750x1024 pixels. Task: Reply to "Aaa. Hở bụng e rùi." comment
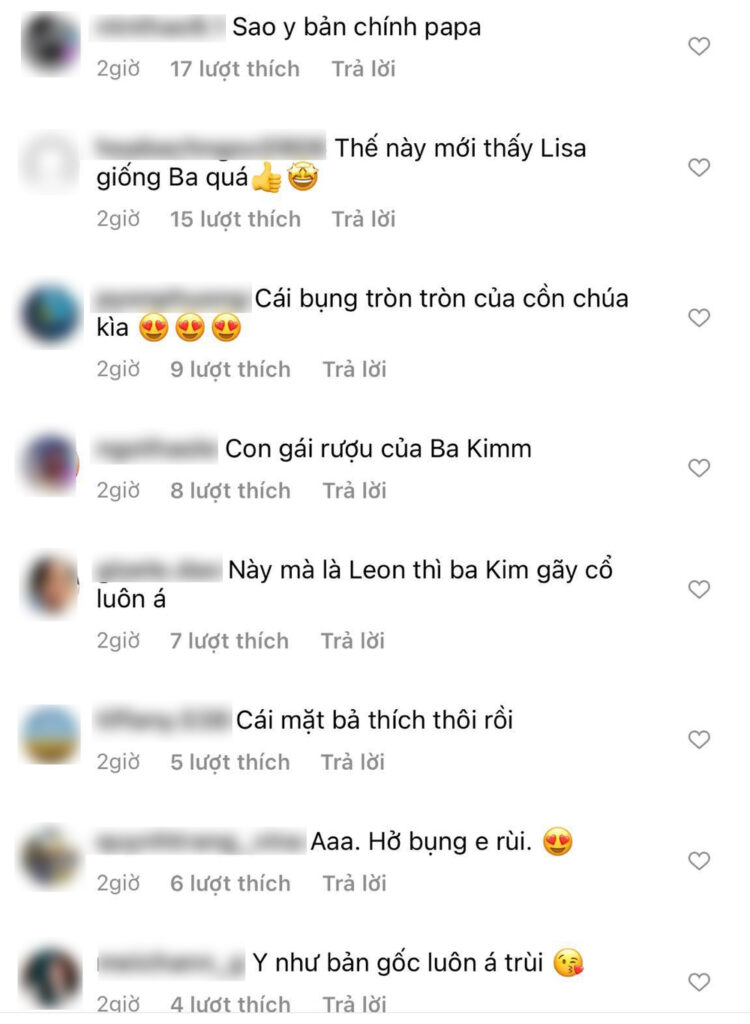355,884
